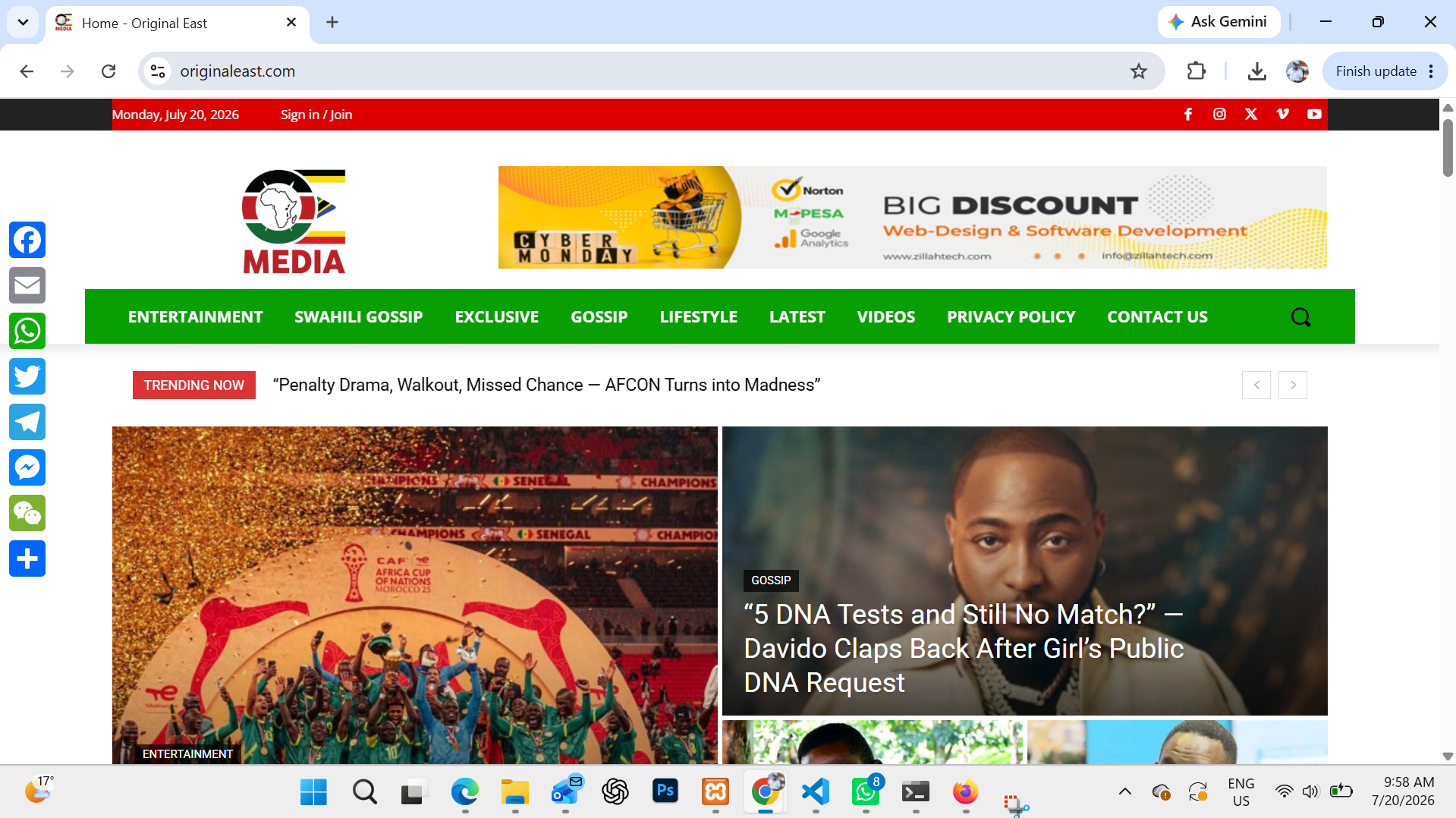Click Sign in / Join
This screenshot has height=818, width=1456.
click(316, 115)
